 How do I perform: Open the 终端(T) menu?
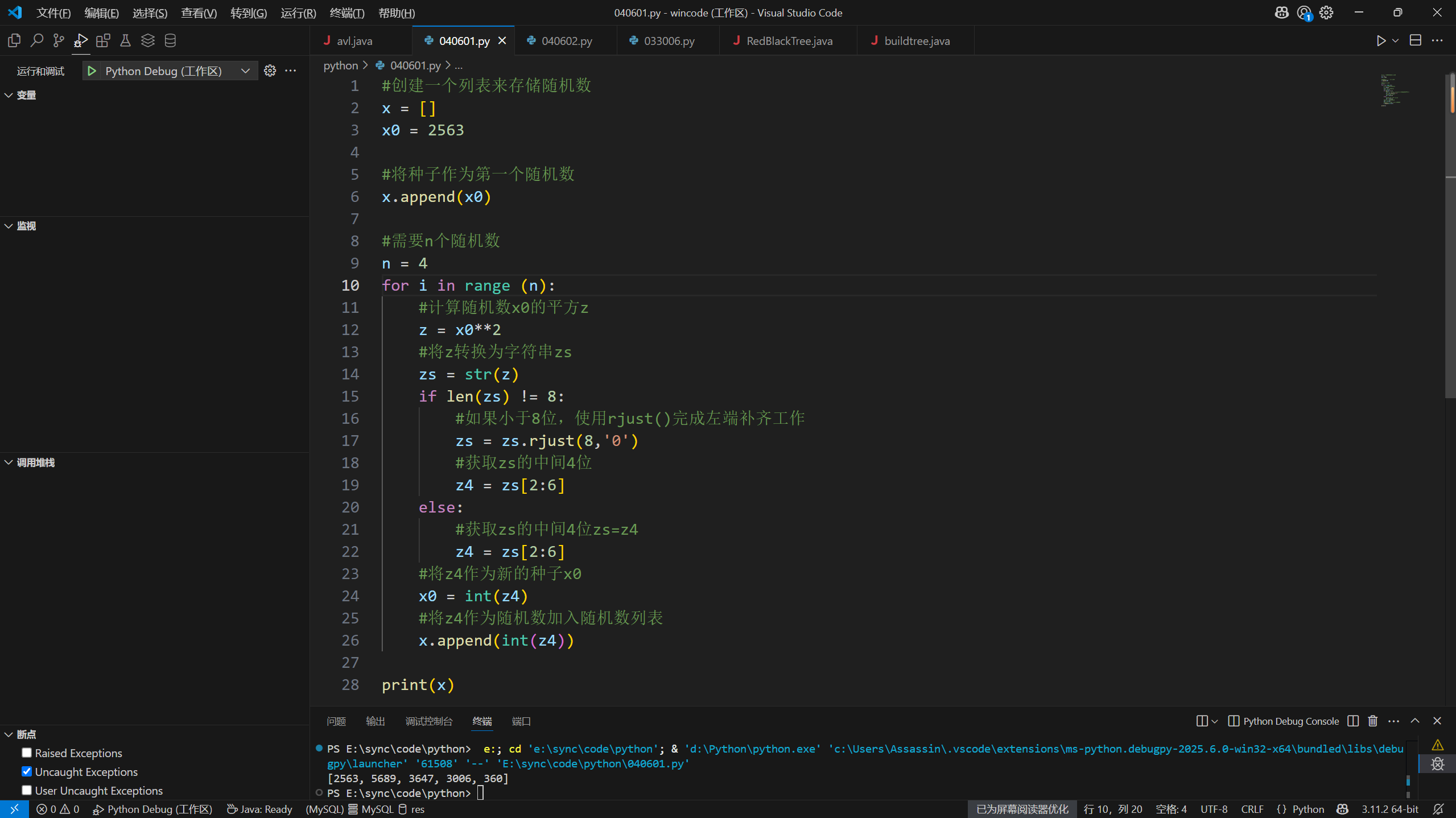pyautogui.click(x=347, y=13)
